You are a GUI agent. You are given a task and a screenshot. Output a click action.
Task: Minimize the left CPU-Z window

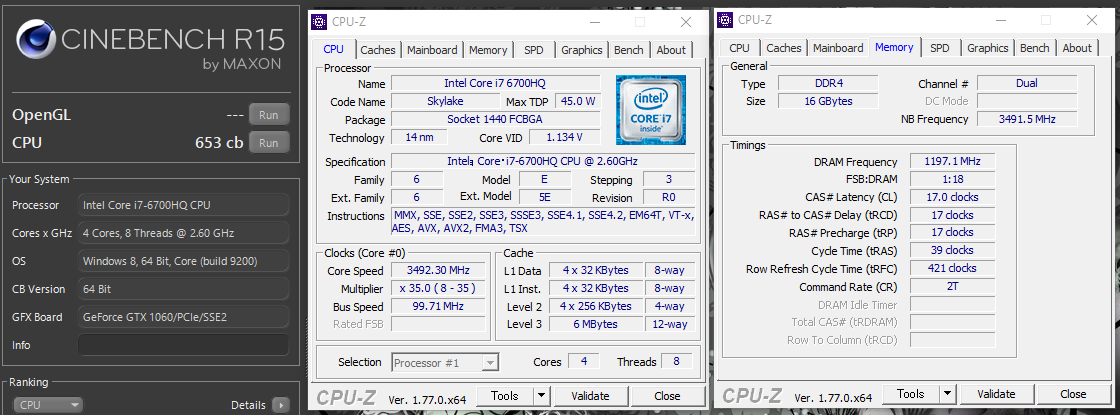click(x=594, y=22)
